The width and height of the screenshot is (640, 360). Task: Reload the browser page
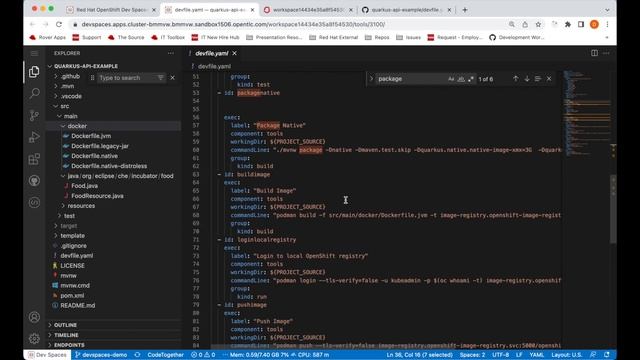59,24
